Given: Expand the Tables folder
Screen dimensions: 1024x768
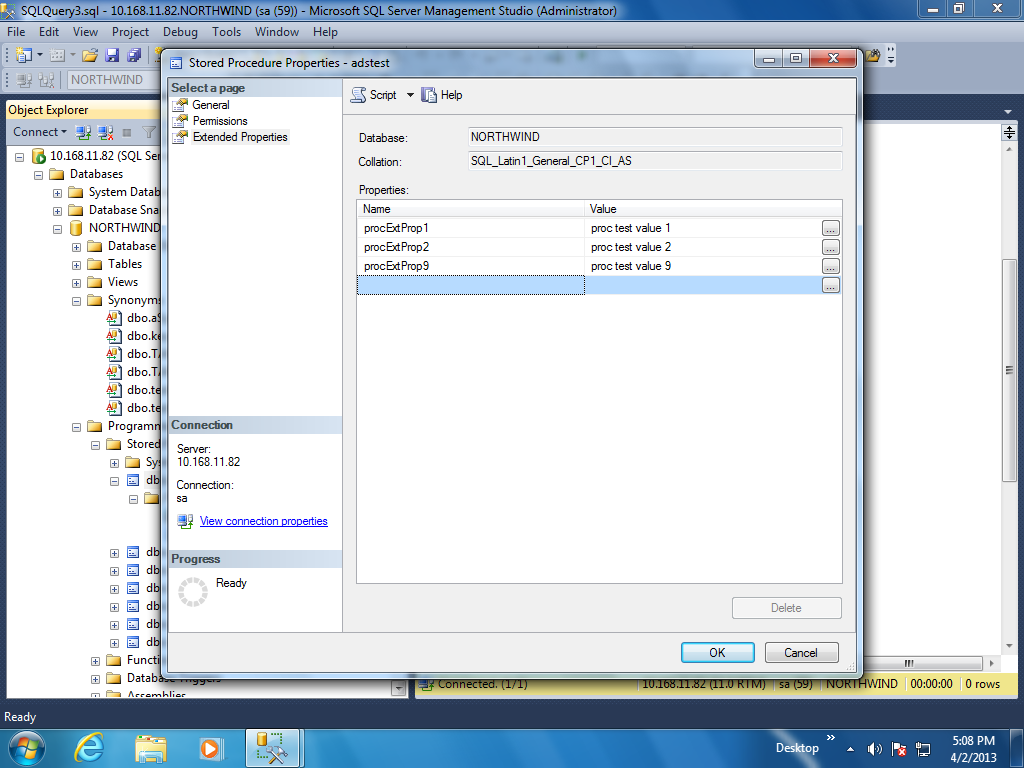Looking at the screenshot, I should tap(76, 265).
